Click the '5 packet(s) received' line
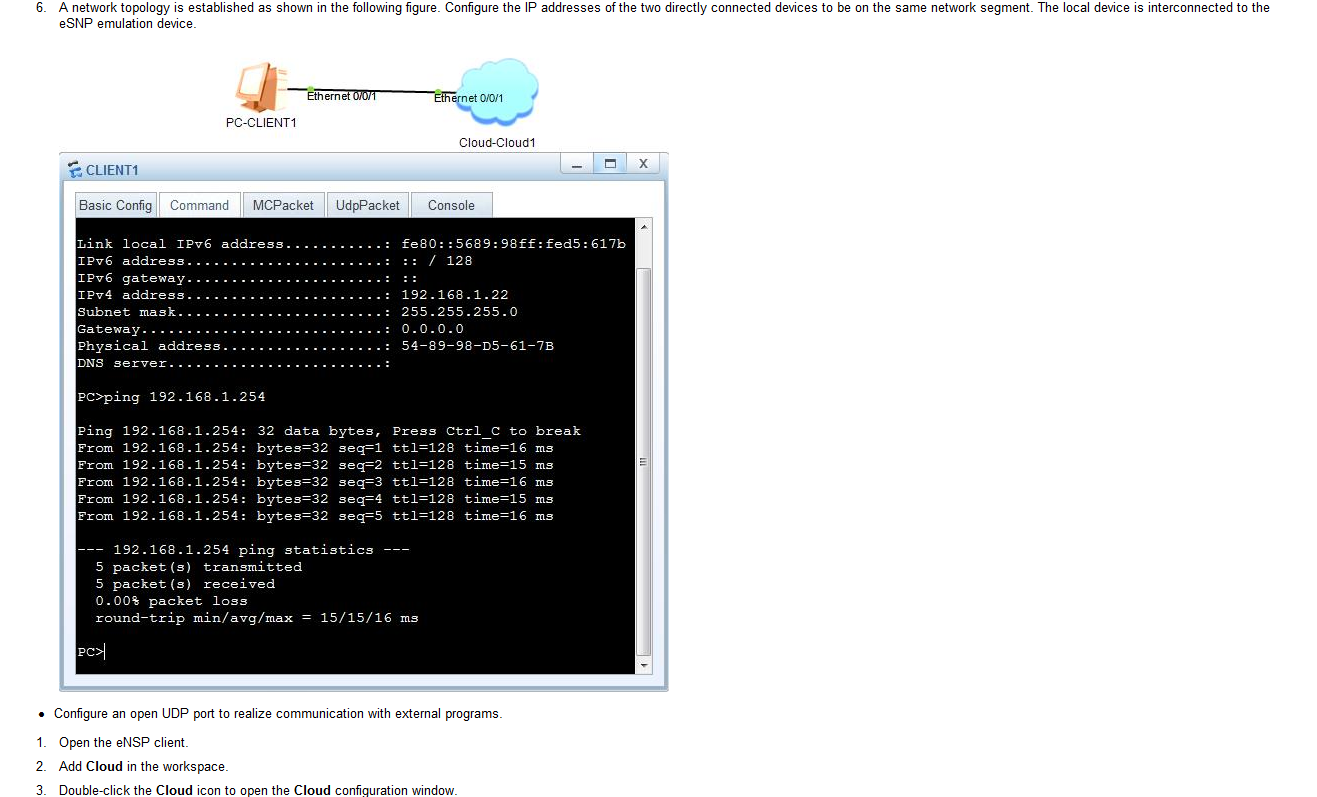 [185, 584]
